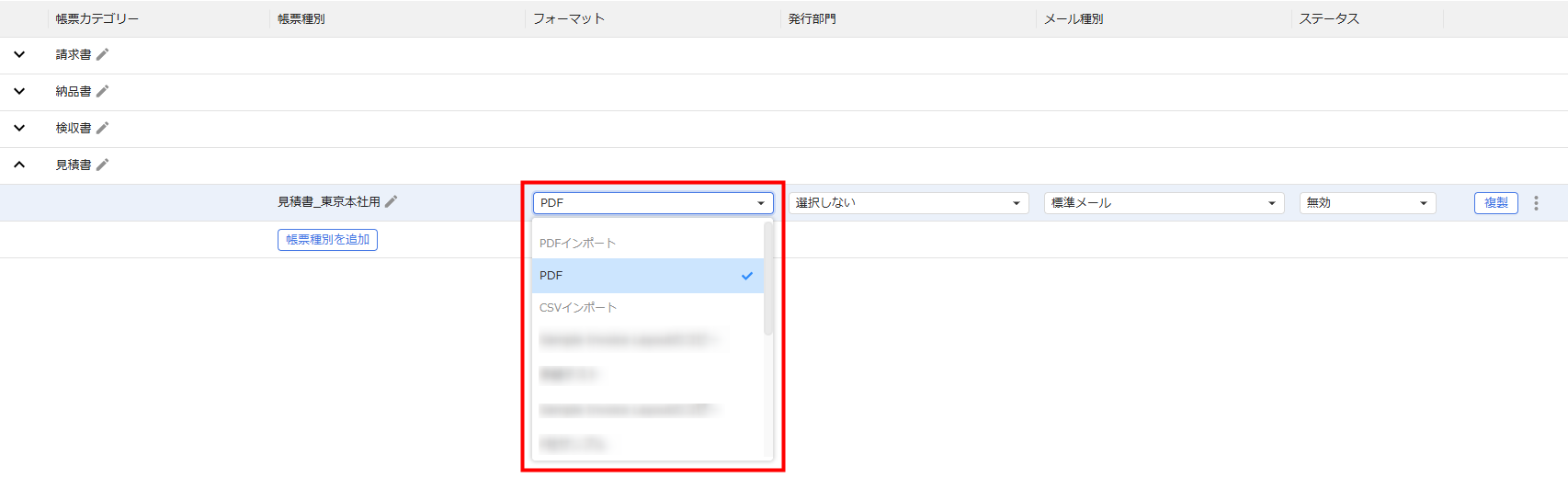1568x478 pixels.
Task: Click the pencil icon next to 請求書
Action: [x=102, y=54]
